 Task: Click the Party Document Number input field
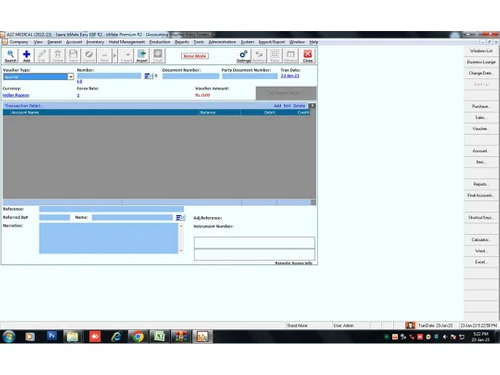(x=250, y=76)
